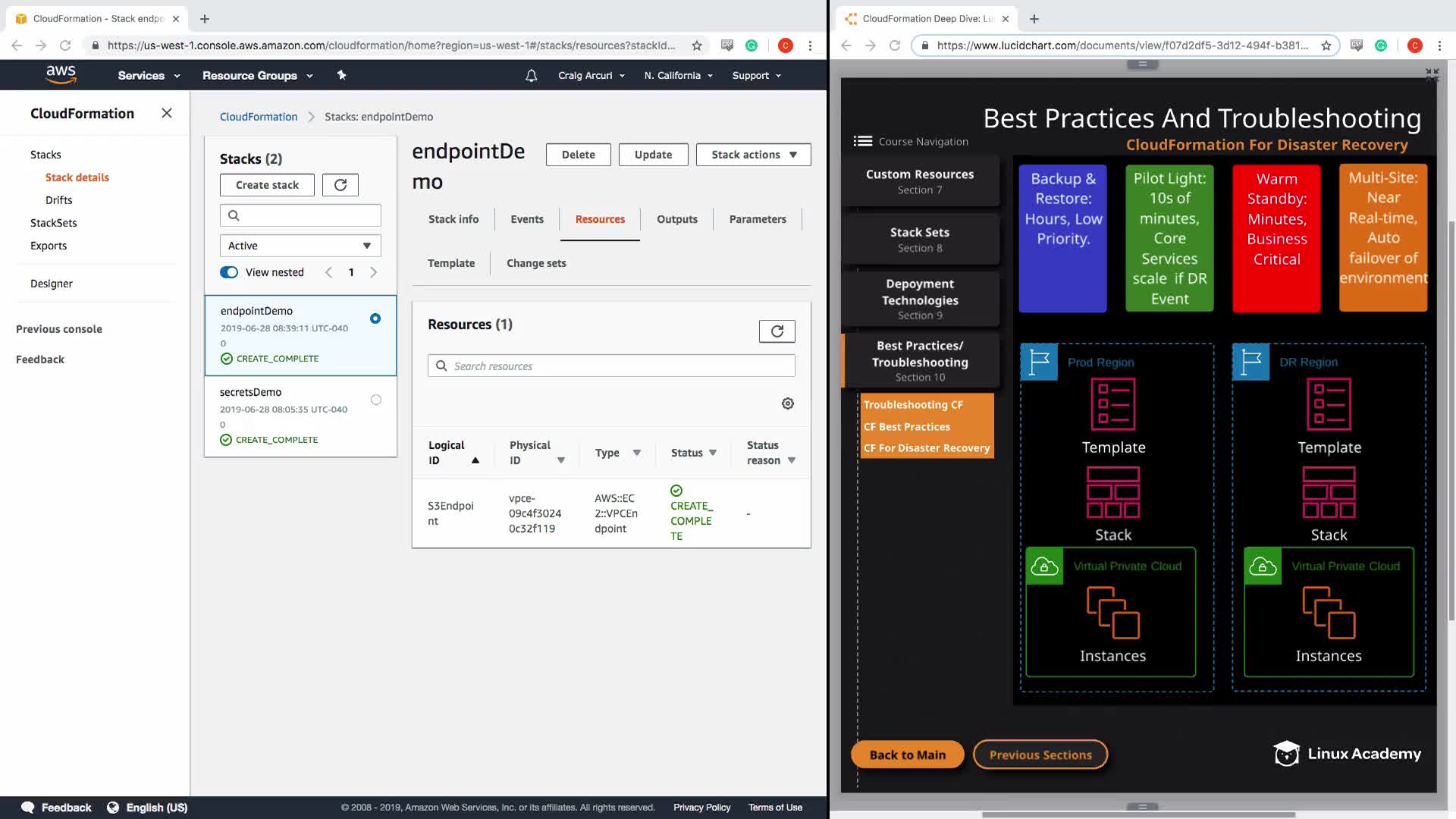Select the secretsDemo stack radio button
This screenshot has height=819, width=1456.
[x=376, y=400]
